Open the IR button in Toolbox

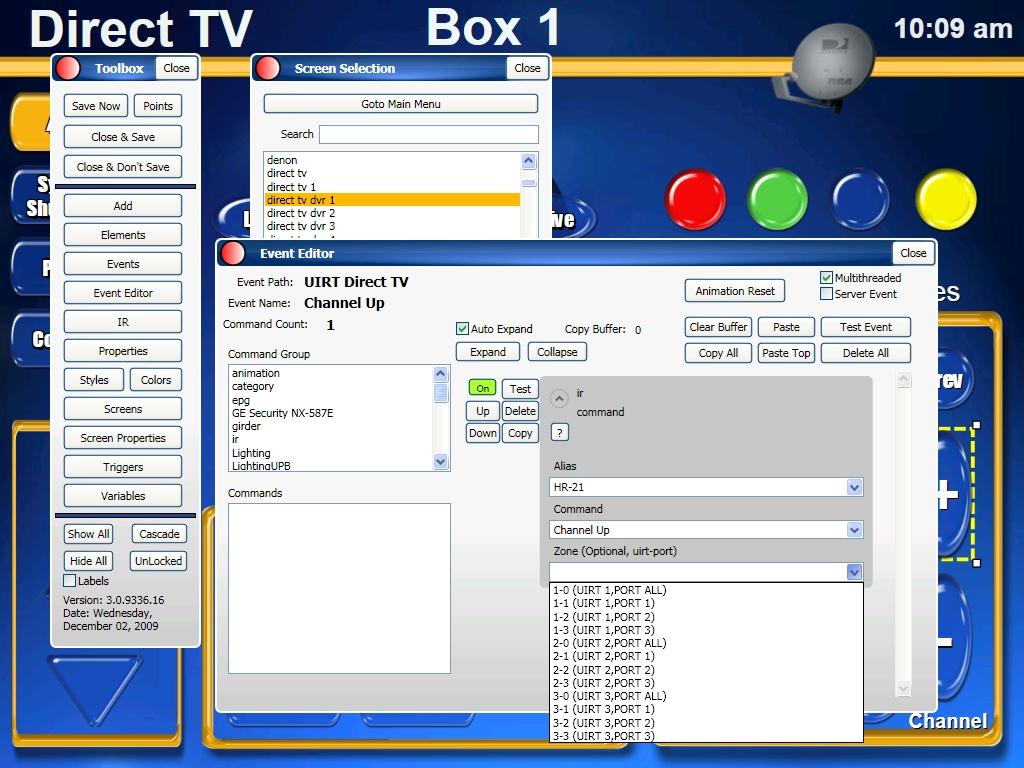tap(123, 322)
